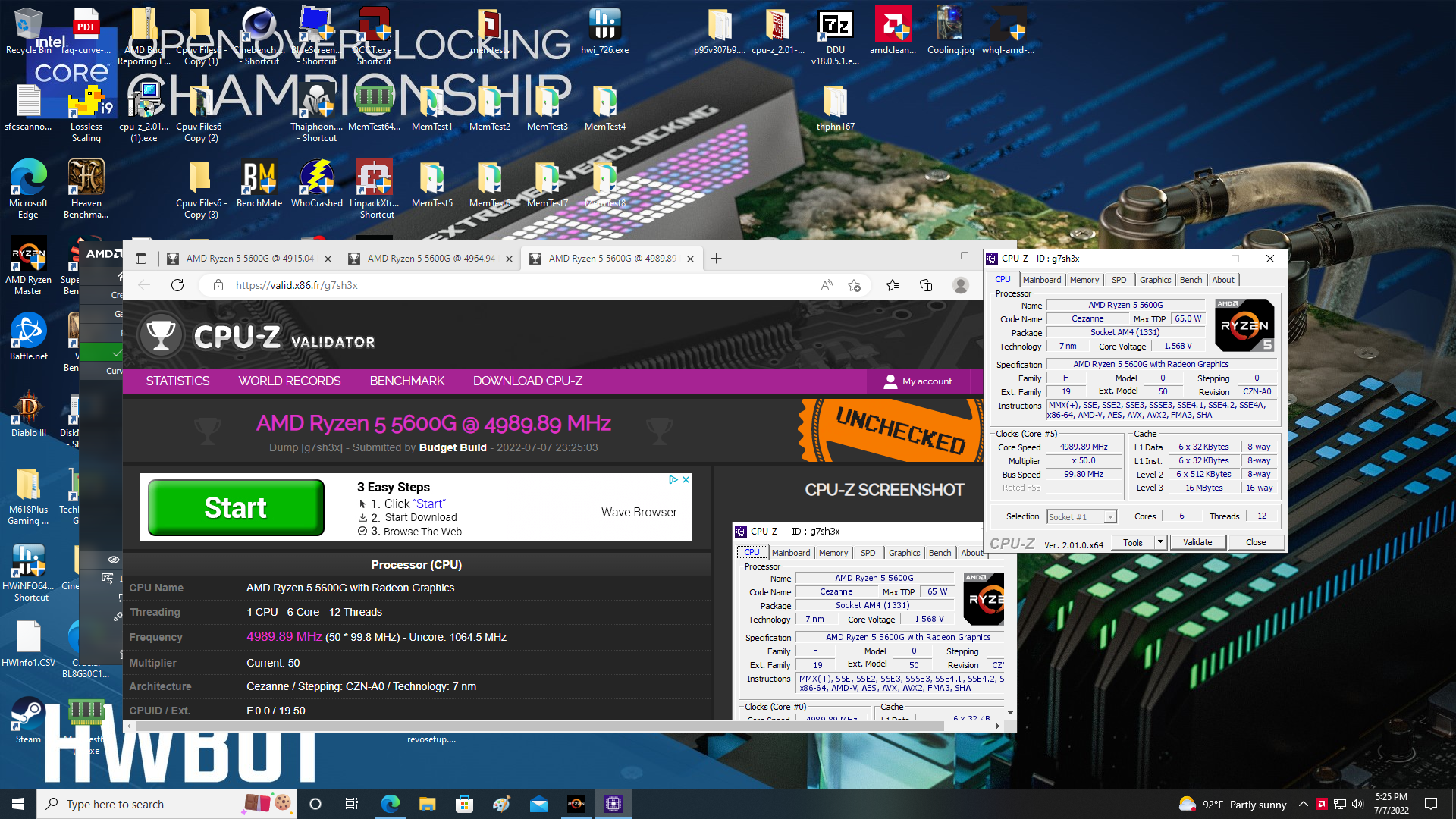Click DOWNLOAD CPU-Z menu item
Screen dimensions: 1456x819
(x=528, y=381)
